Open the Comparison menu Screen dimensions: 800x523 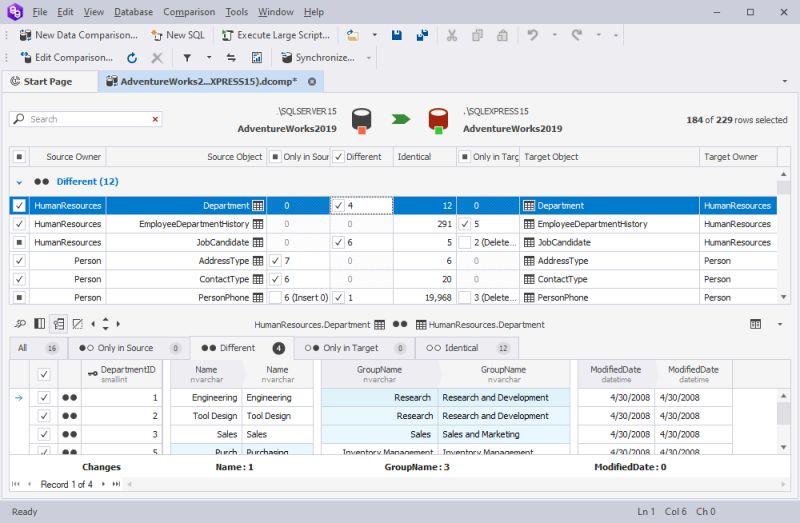point(189,12)
